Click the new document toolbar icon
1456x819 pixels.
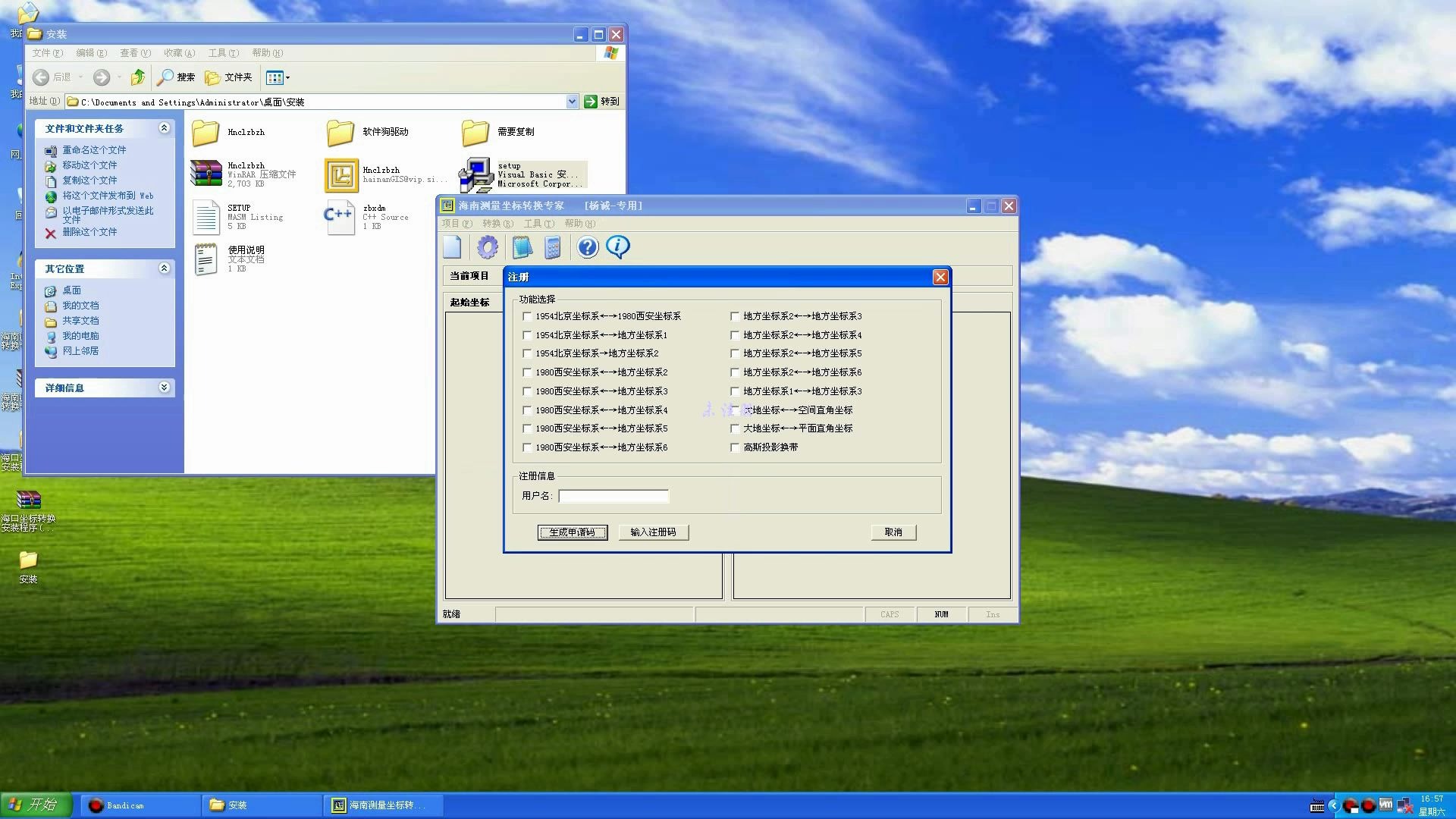click(x=453, y=247)
